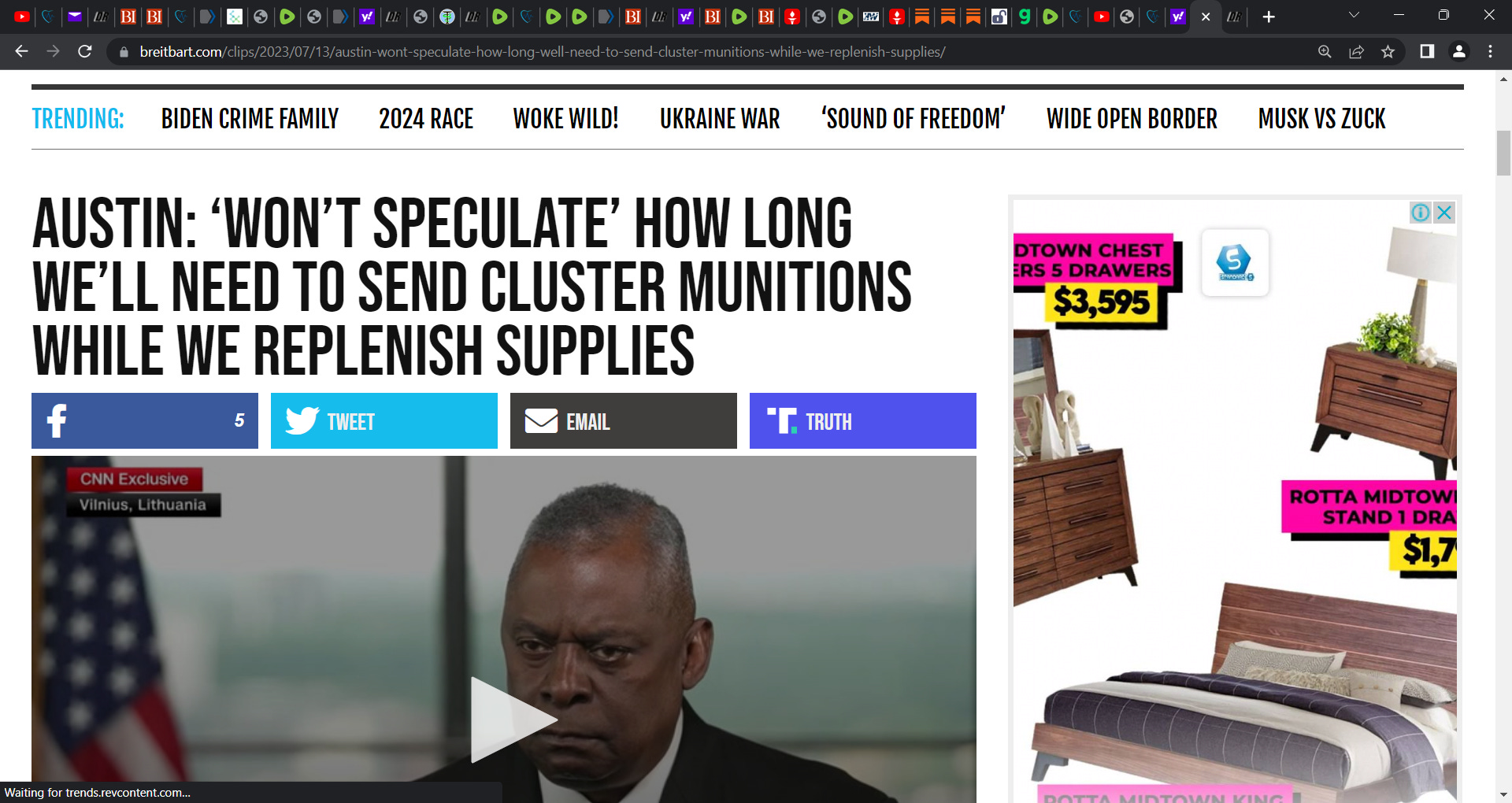This screenshot has height=803, width=1512.
Task: Share article by Email button
Action: [x=624, y=420]
